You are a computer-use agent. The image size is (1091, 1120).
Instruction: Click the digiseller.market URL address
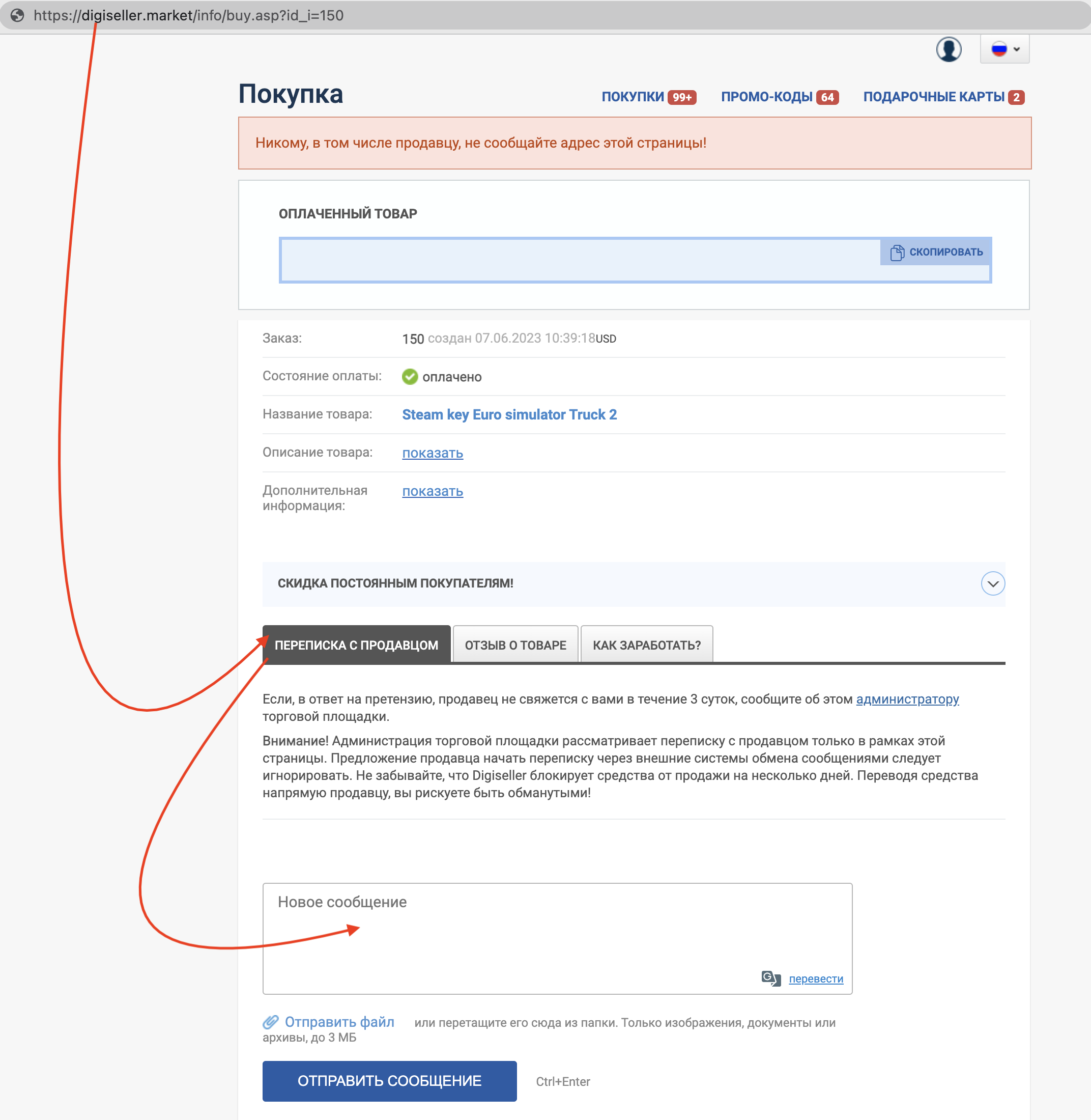pyautogui.click(x=188, y=15)
